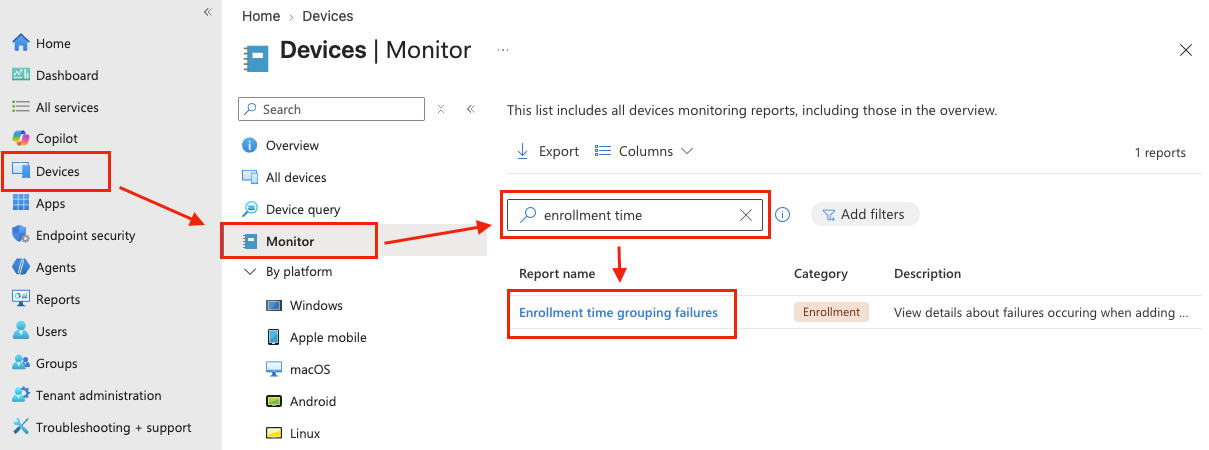Click the All devices icon
Viewport: 1209px width, 450px height.
[x=250, y=177]
